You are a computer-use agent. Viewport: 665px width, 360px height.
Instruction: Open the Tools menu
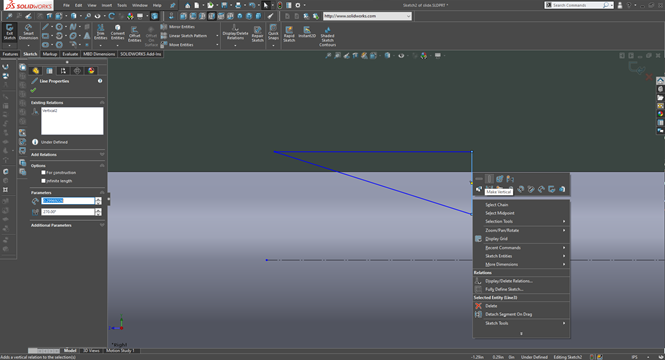click(122, 6)
